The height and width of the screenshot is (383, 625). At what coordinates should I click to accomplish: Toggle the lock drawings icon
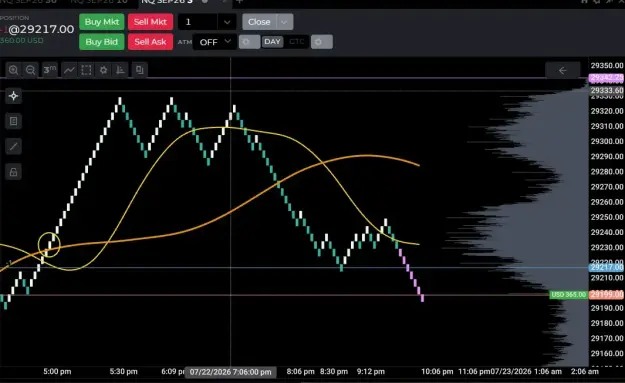pyautogui.click(x=14, y=172)
